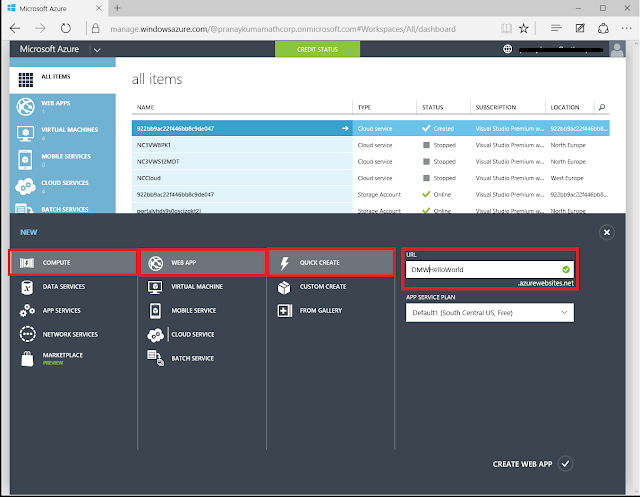
Task: Click the globe language icon in header
Action: pos(507,49)
